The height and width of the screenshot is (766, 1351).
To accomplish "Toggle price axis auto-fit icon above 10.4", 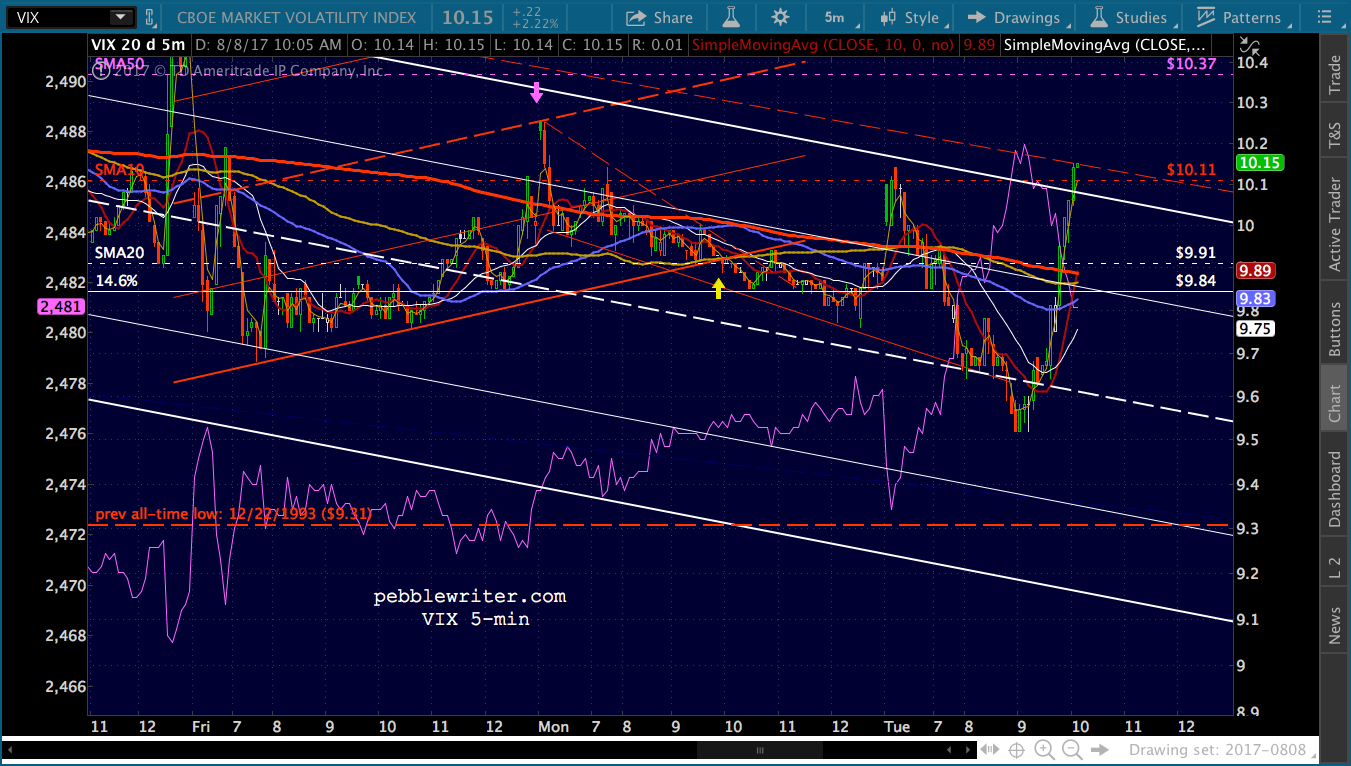I will coord(1247,44).
